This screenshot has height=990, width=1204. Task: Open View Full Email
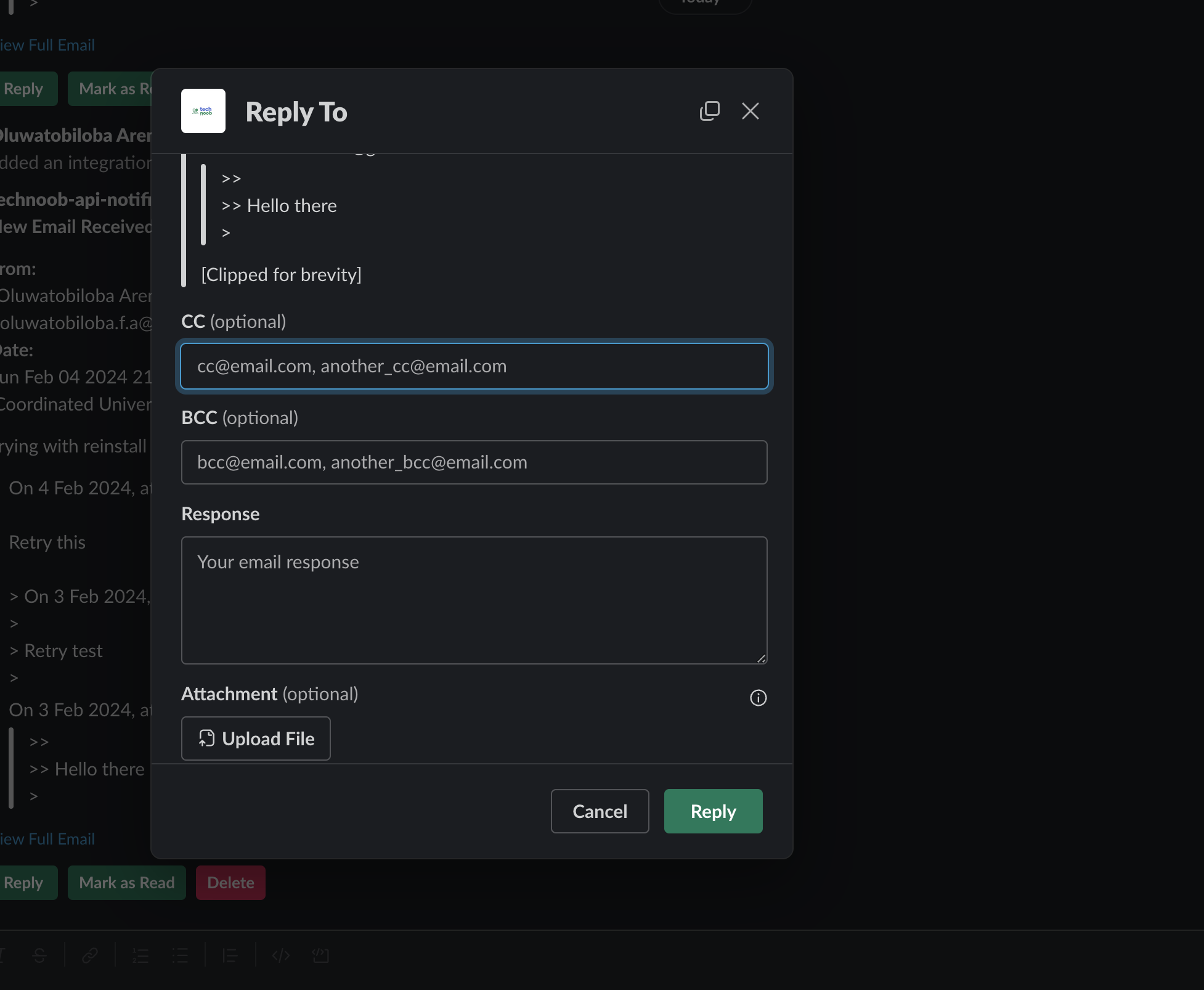47,838
